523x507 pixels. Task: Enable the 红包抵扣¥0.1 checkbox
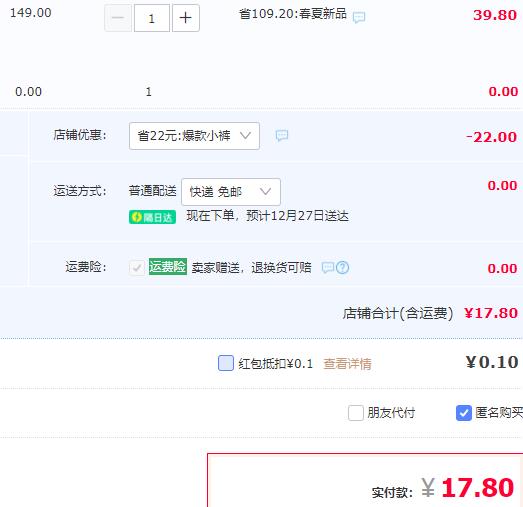(226, 363)
